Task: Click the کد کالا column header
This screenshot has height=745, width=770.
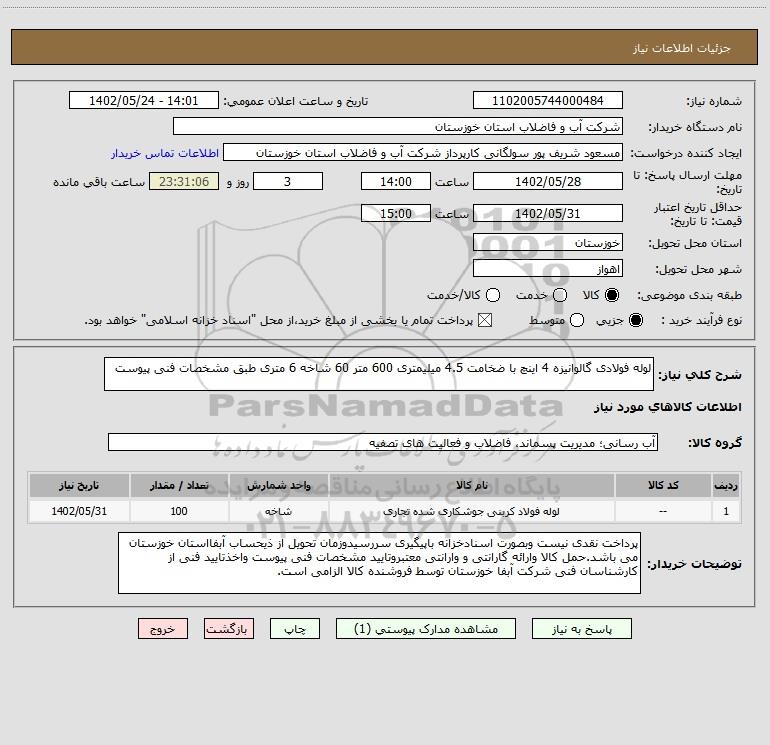Action: coord(663,485)
